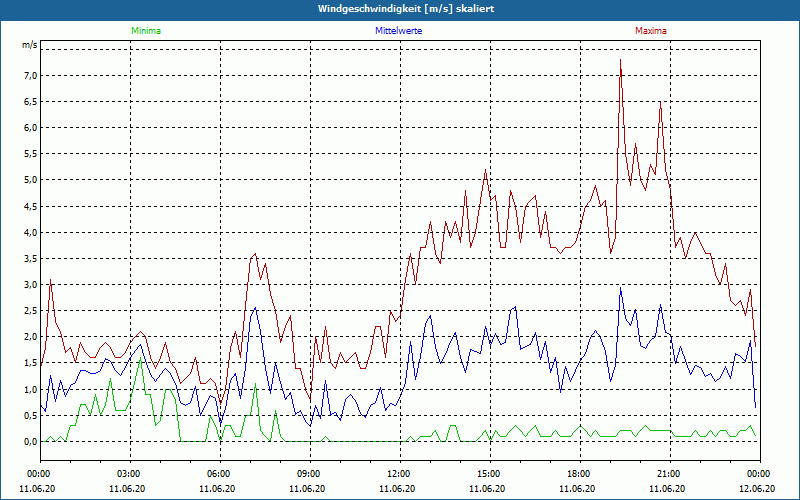The height and width of the screenshot is (500, 800).
Task: Click the 18:00 time axis label
Action: pos(580,474)
